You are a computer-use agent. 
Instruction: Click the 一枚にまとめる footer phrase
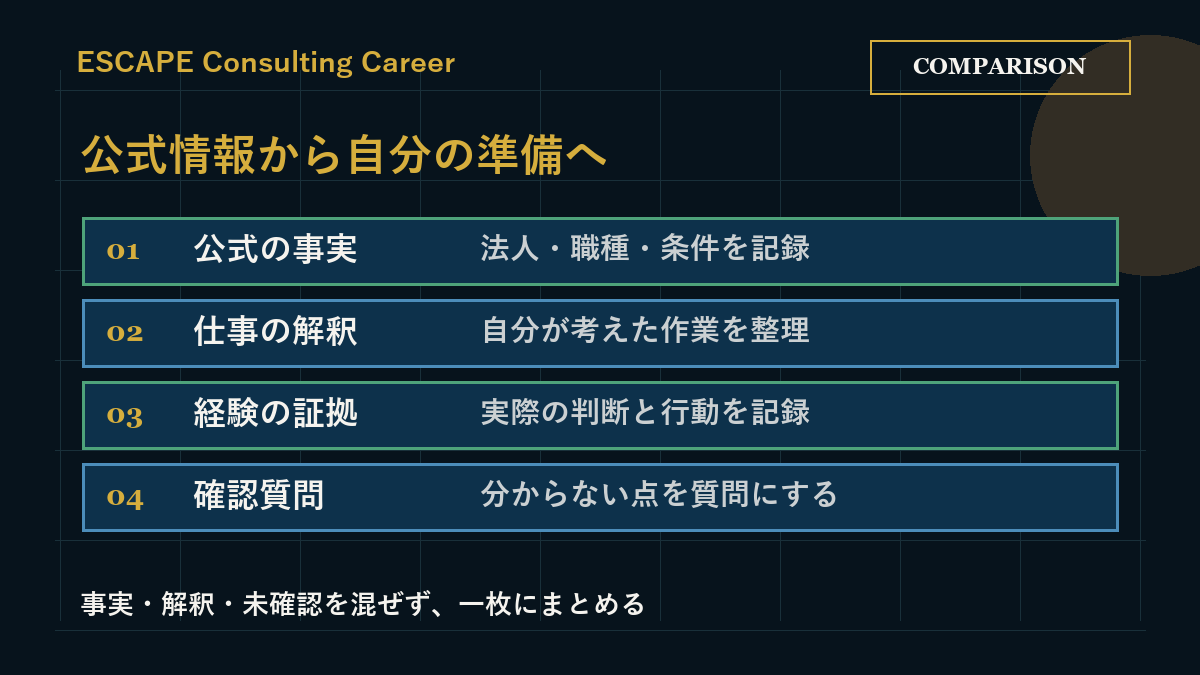click(x=552, y=605)
